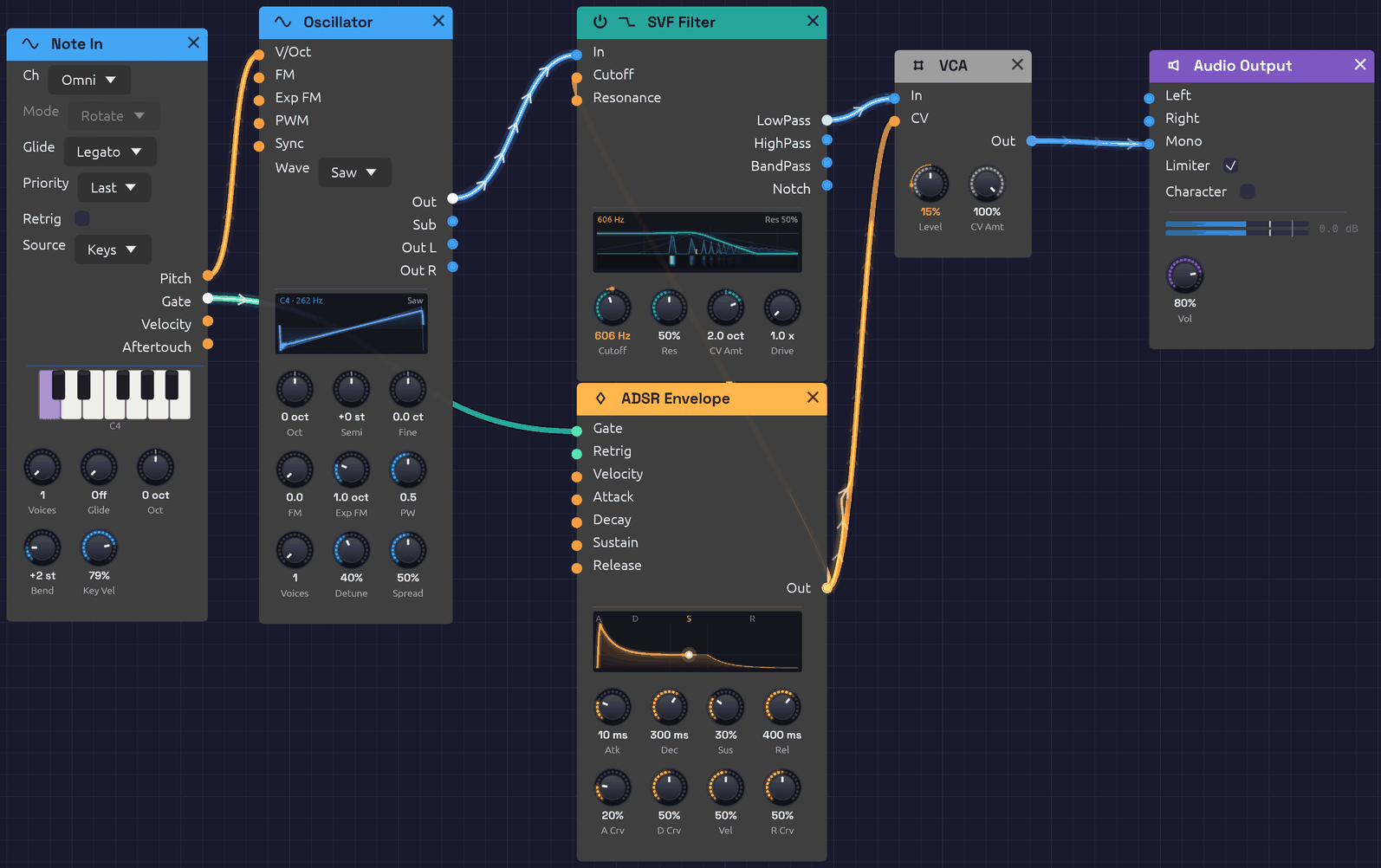Viewport: 1381px width, 868px height.
Task: Open the Wave Saw dropdown
Action: click(x=354, y=172)
